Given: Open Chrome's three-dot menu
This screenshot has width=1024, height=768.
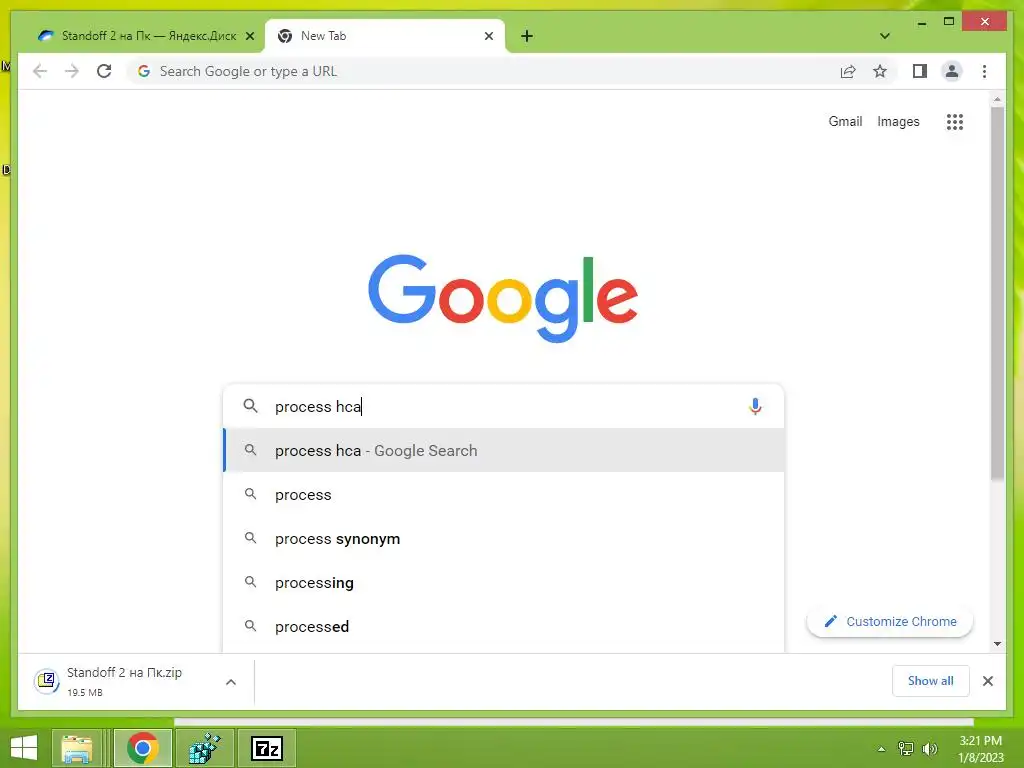Looking at the screenshot, I should (x=984, y=71).
